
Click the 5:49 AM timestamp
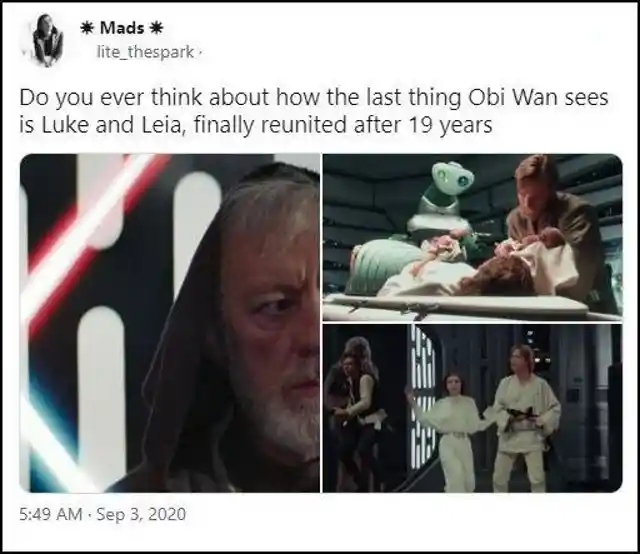[51, 514]
